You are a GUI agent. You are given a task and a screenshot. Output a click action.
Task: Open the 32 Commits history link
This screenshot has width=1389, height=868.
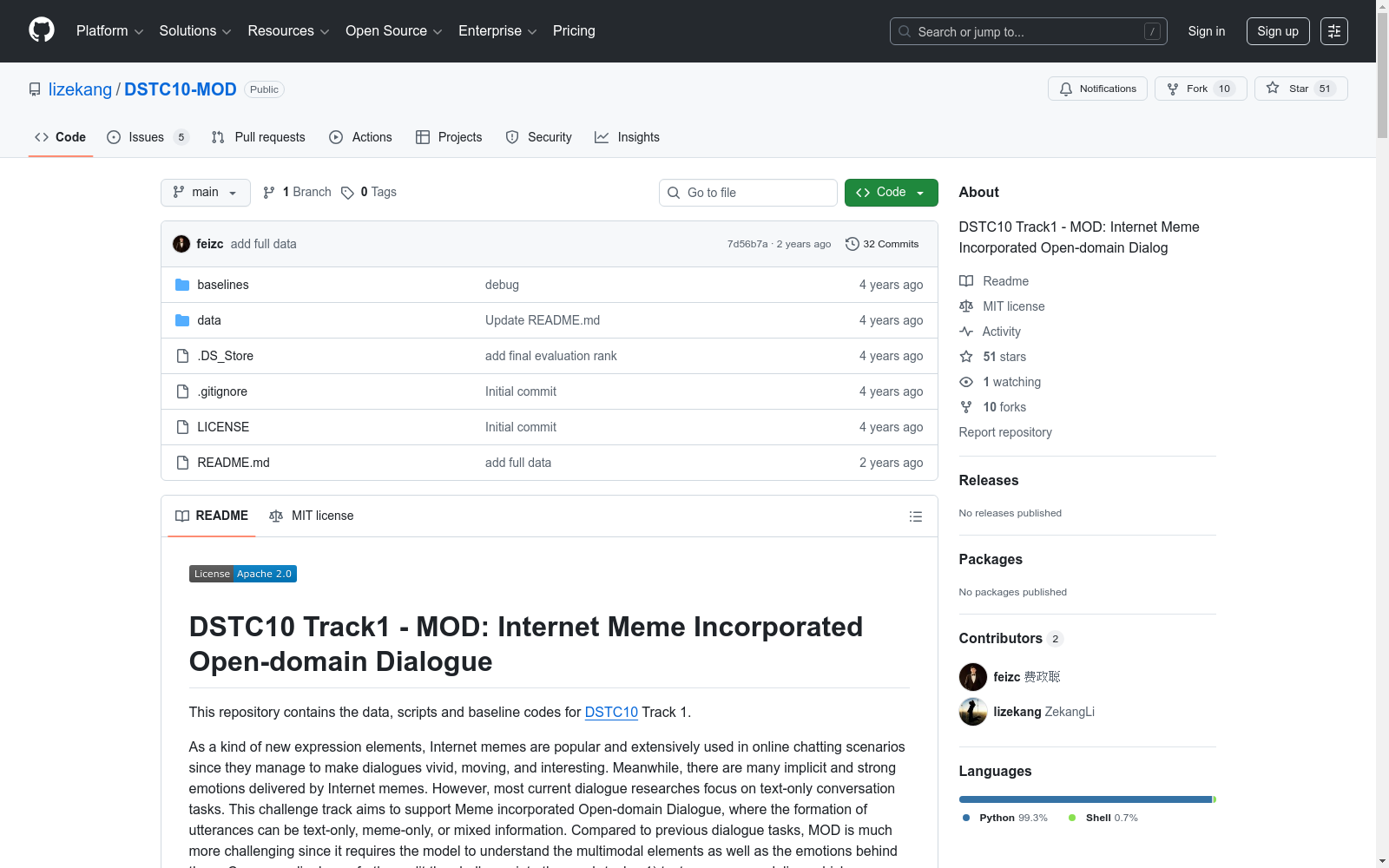tap(882, 244)
